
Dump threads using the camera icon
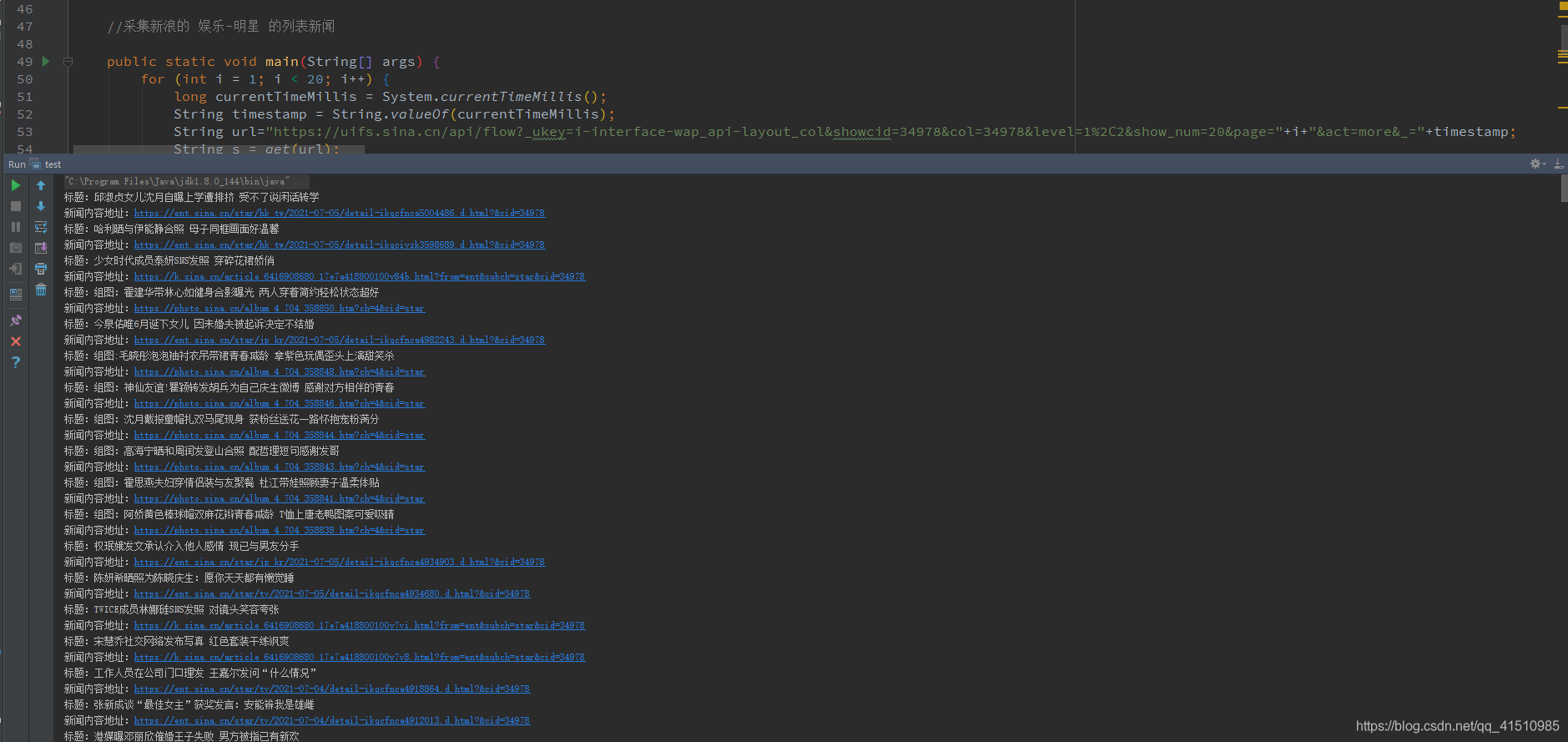coord(16,248)
